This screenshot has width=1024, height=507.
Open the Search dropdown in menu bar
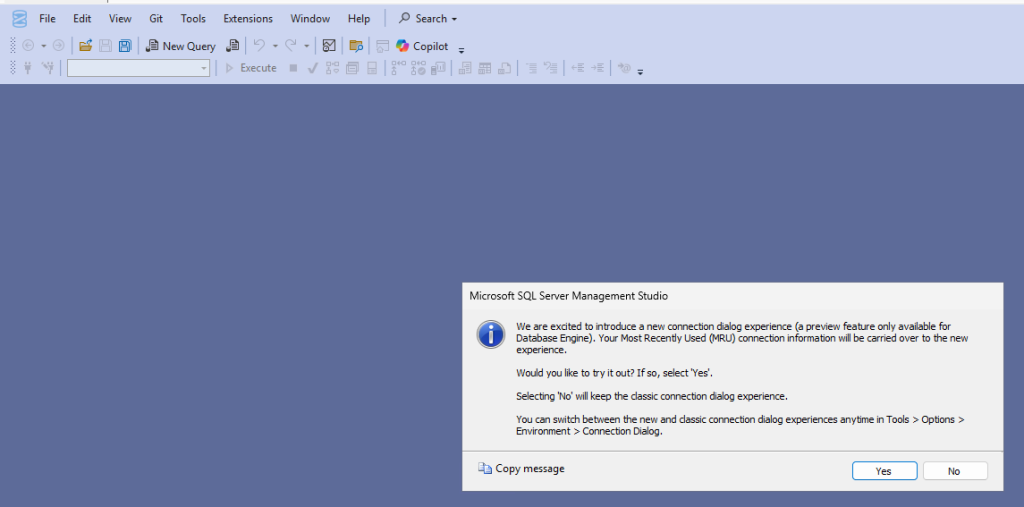428,18
